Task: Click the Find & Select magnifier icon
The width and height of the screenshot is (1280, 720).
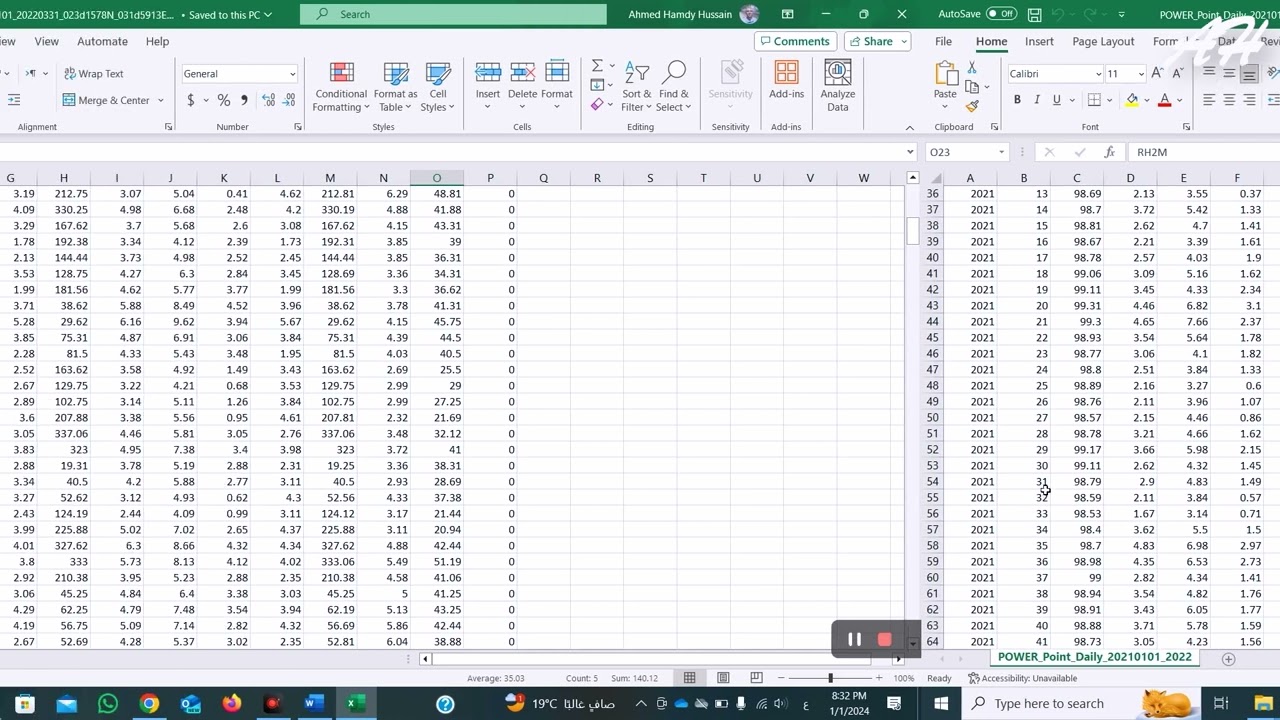Action: pos(674,73)
